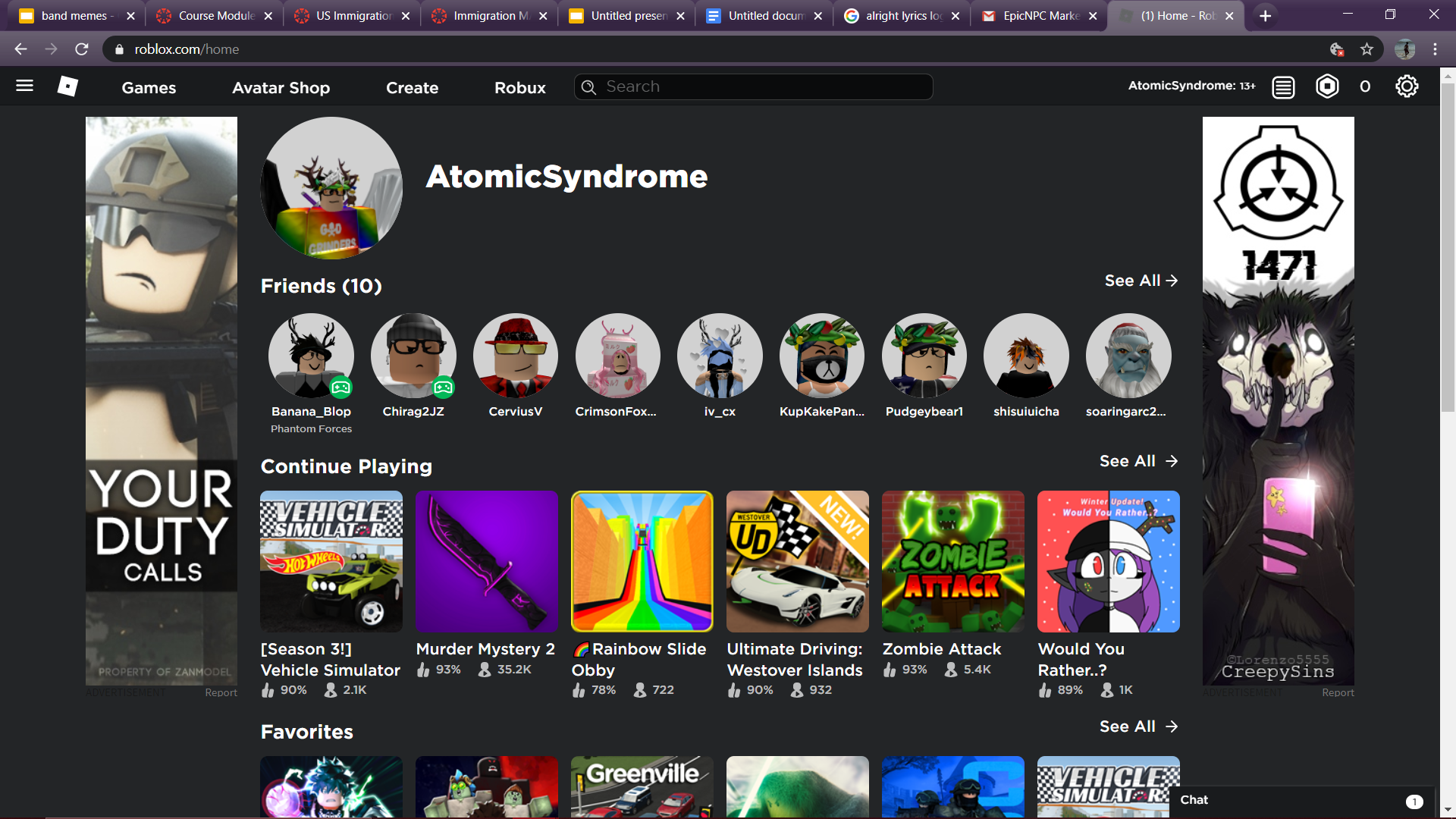1456x819 pixels.
Task: Click the Your Duty Calls ad banner
Action: [x=162, y=401]
